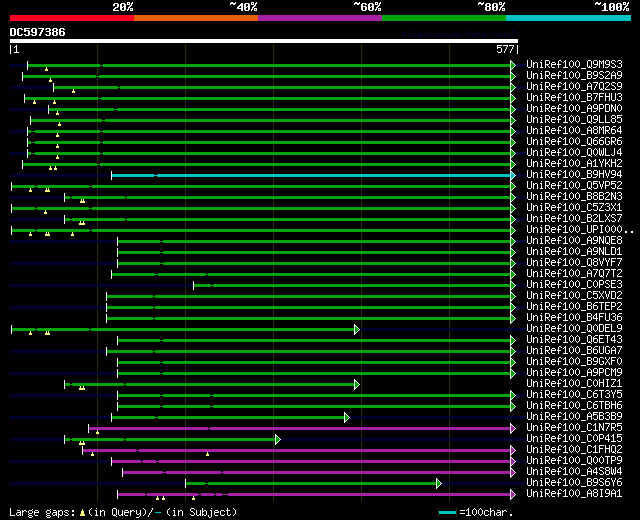Image resolution: width=640 pixels, height=520 pixels.
Task: Click the truncated UniRef100_UPI000.. hit label
Action: 580,229
